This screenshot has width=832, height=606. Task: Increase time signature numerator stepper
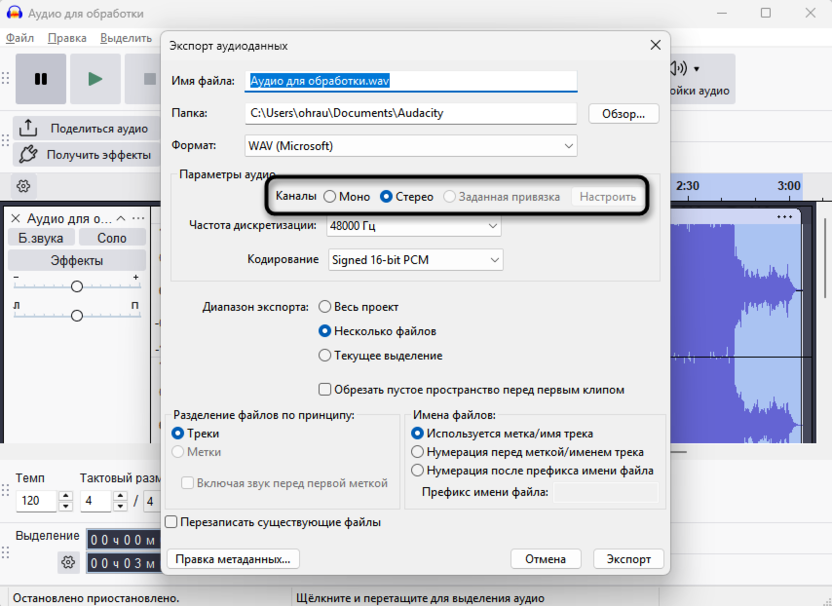(x=120, y=496)
